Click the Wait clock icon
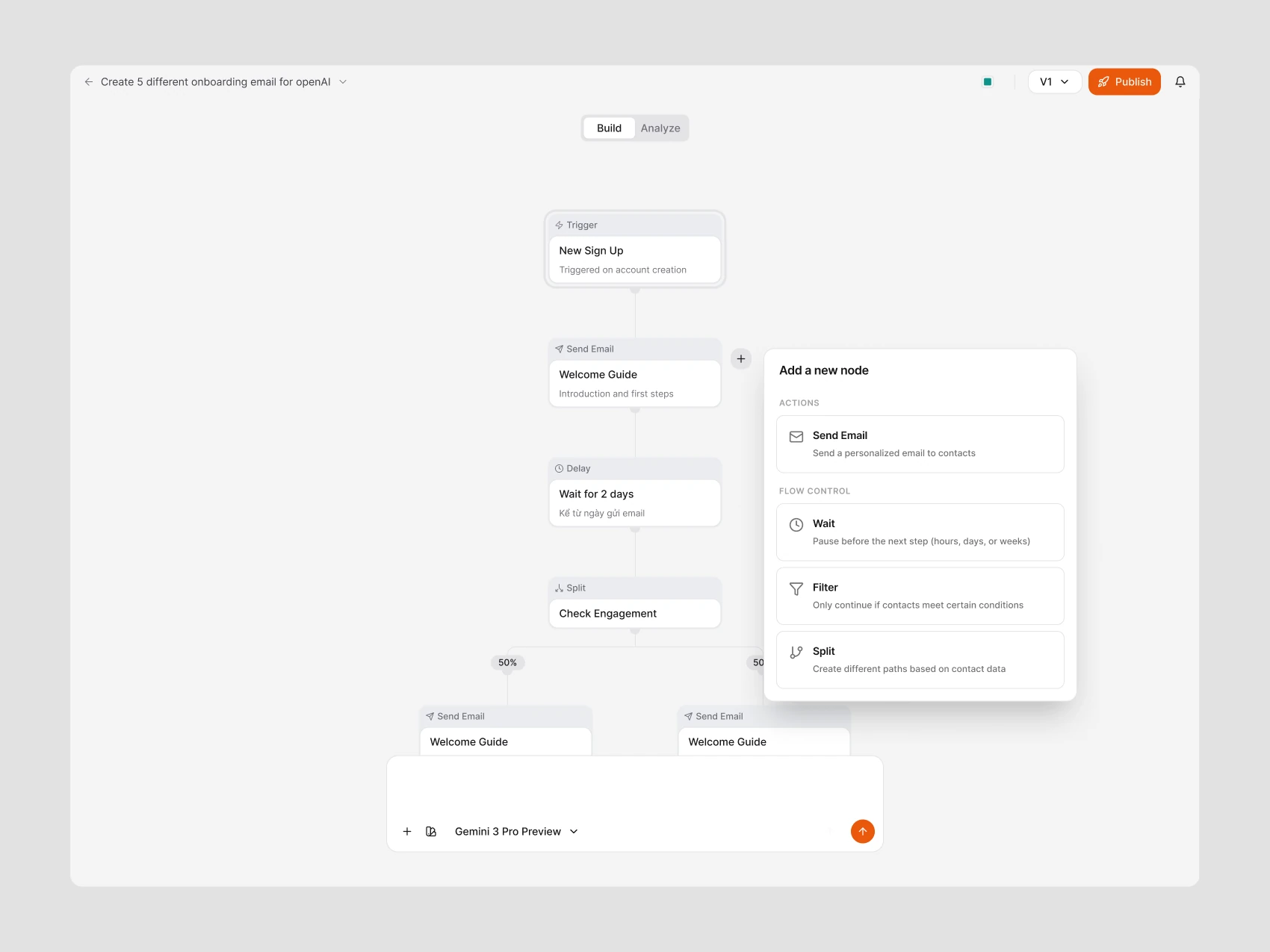 tap(796, 525)
